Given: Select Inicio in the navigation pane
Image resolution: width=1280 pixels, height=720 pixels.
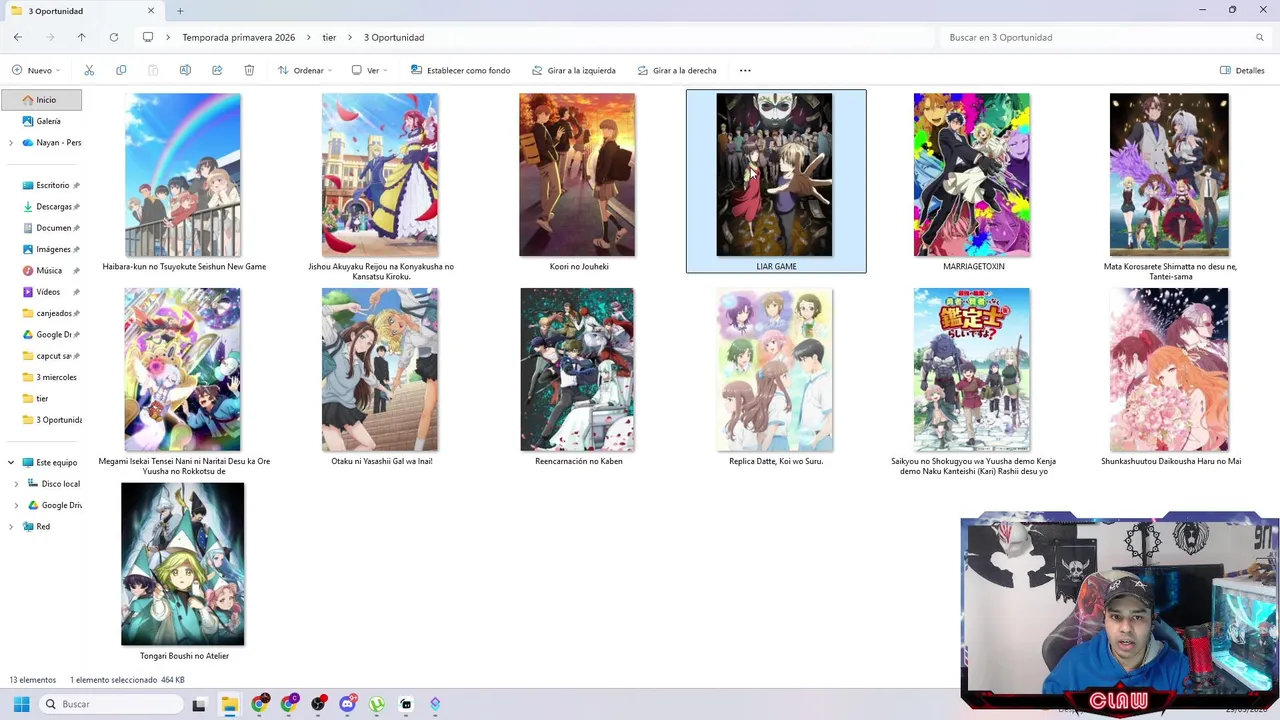Looking at the screenshot, I should (x=42, y=100).
